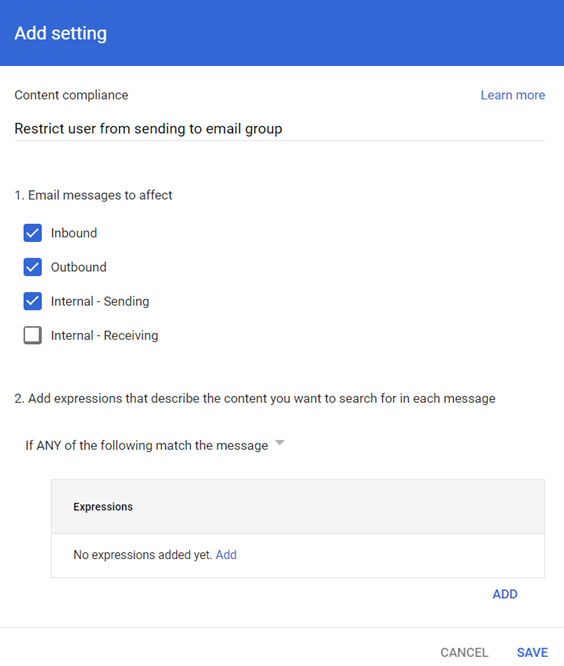Open the Learn more link
This screenshot has height=666, width=564.
point(513,95)
